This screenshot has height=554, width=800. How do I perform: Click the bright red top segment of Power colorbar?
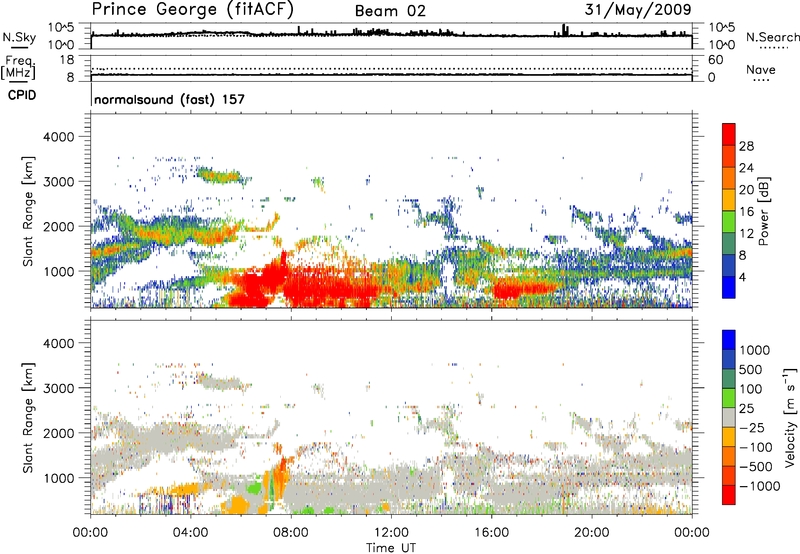[x=729, y=134]
